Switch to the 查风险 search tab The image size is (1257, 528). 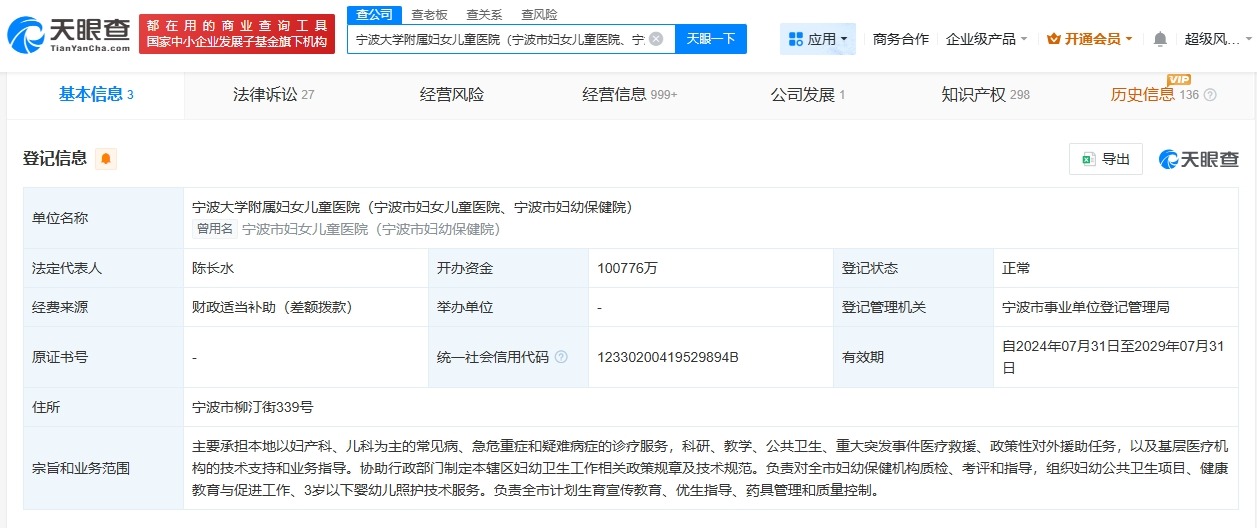point(539,14)
